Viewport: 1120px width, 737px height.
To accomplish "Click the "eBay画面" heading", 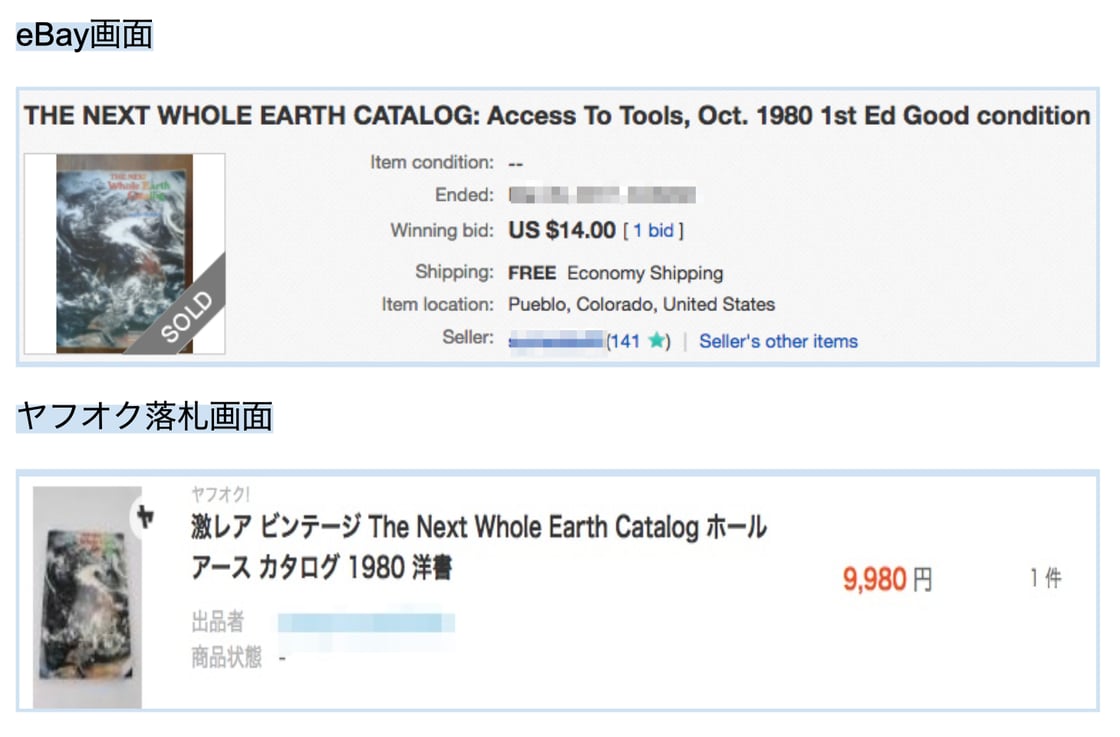I will coord(85,36).
